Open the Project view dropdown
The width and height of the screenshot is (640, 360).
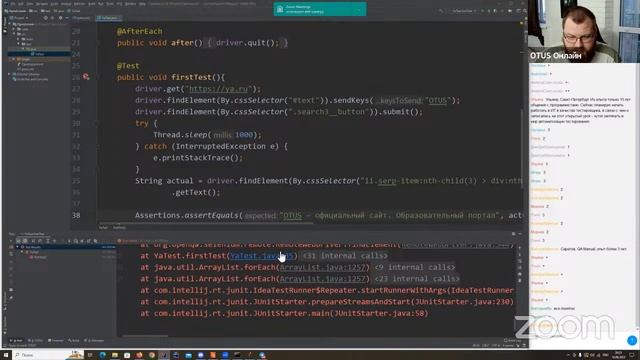20,18
